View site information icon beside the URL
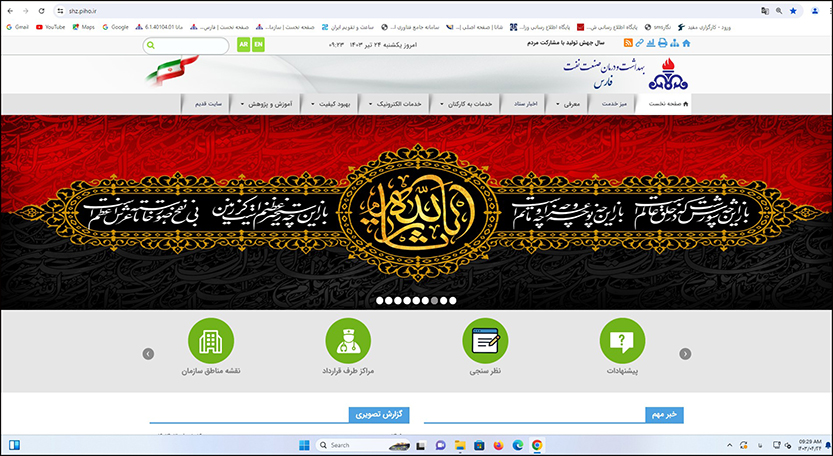The width and height of the screenshot is (833, 456). click(x=61, y=11)
